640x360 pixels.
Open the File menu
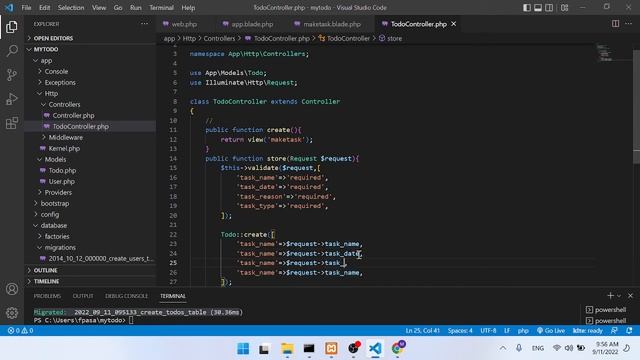[x=26, y=8]
